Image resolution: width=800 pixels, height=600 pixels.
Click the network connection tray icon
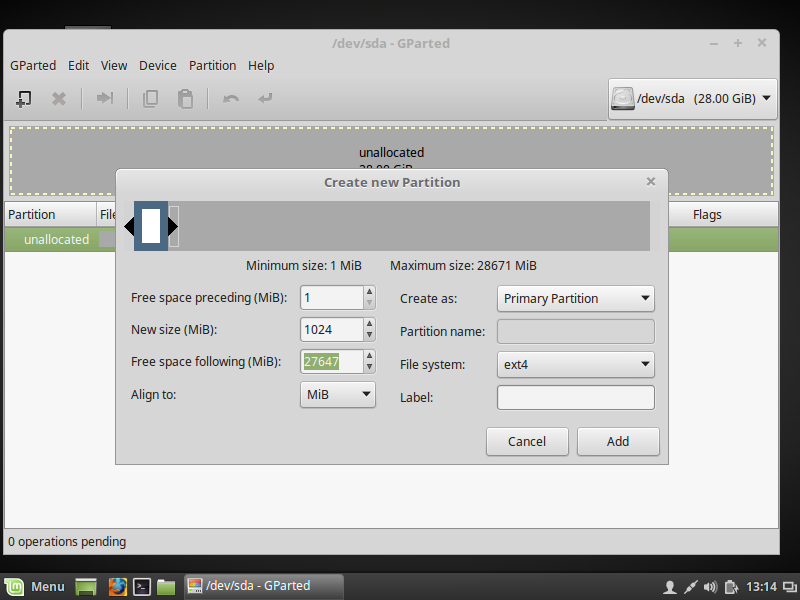[x=690, y=587]
